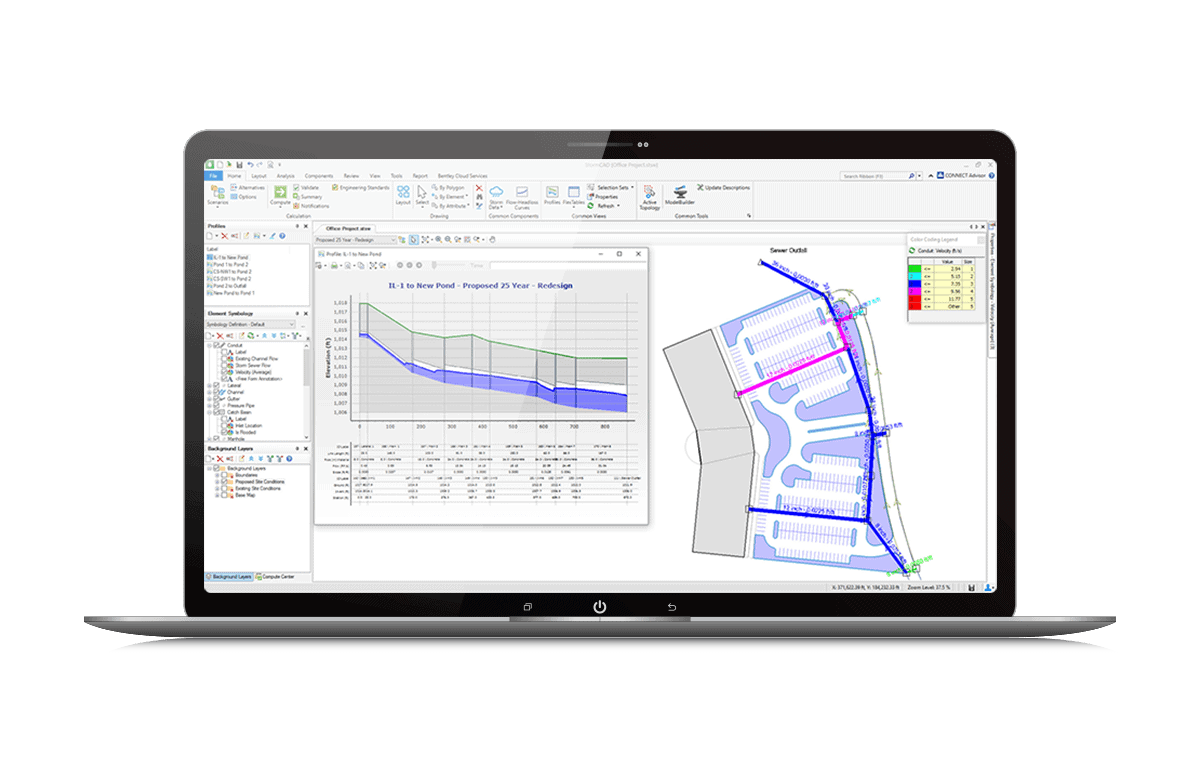Open FlexTables from the ribbon
The height and width of the screenshot is (780, 1200).
click(573, 196)
